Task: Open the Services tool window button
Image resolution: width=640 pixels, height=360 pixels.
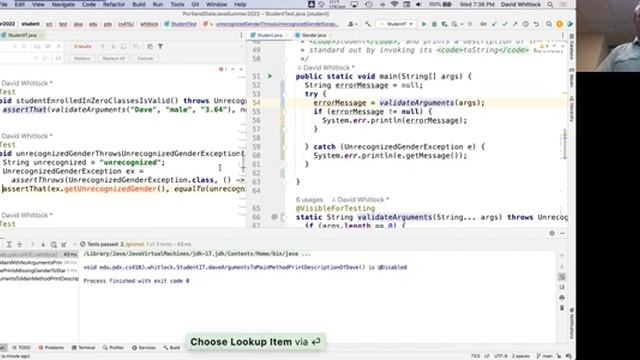Action: click(144, 347)
